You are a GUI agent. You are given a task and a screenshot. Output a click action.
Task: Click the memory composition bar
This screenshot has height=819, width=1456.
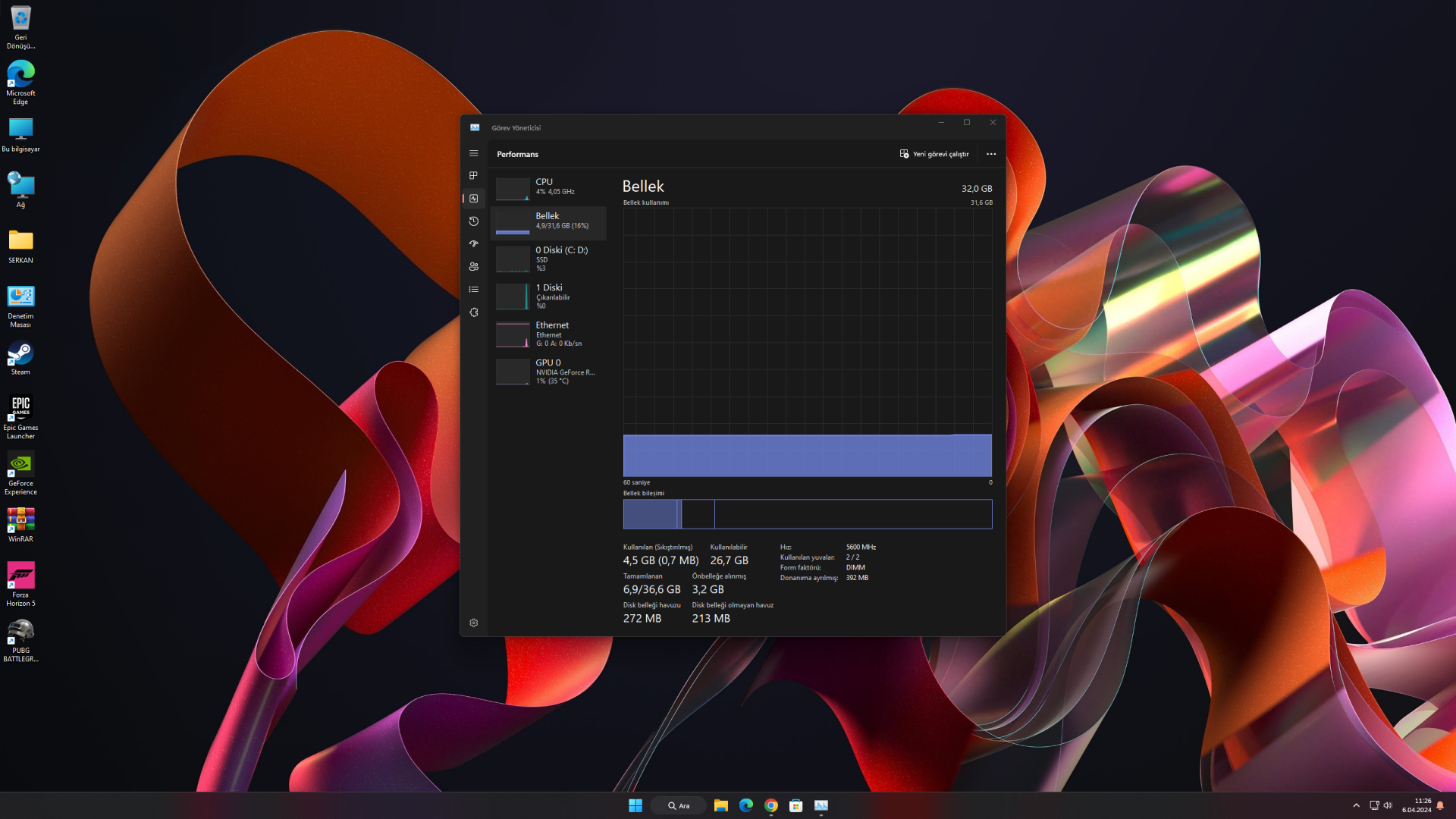pyautogui.click(x=807, y=514)
